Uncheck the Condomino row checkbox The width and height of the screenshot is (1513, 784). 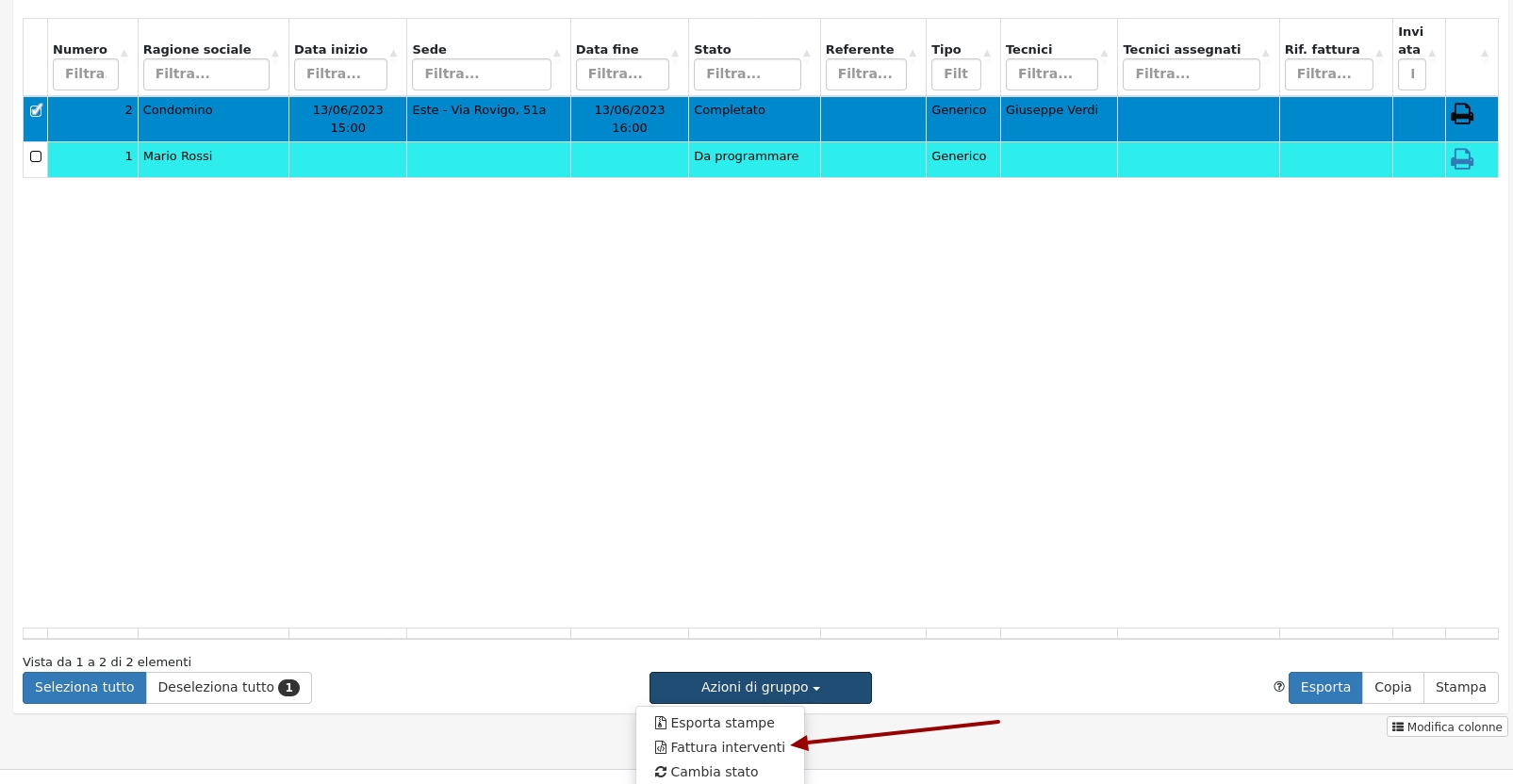[x=36, y=110]
